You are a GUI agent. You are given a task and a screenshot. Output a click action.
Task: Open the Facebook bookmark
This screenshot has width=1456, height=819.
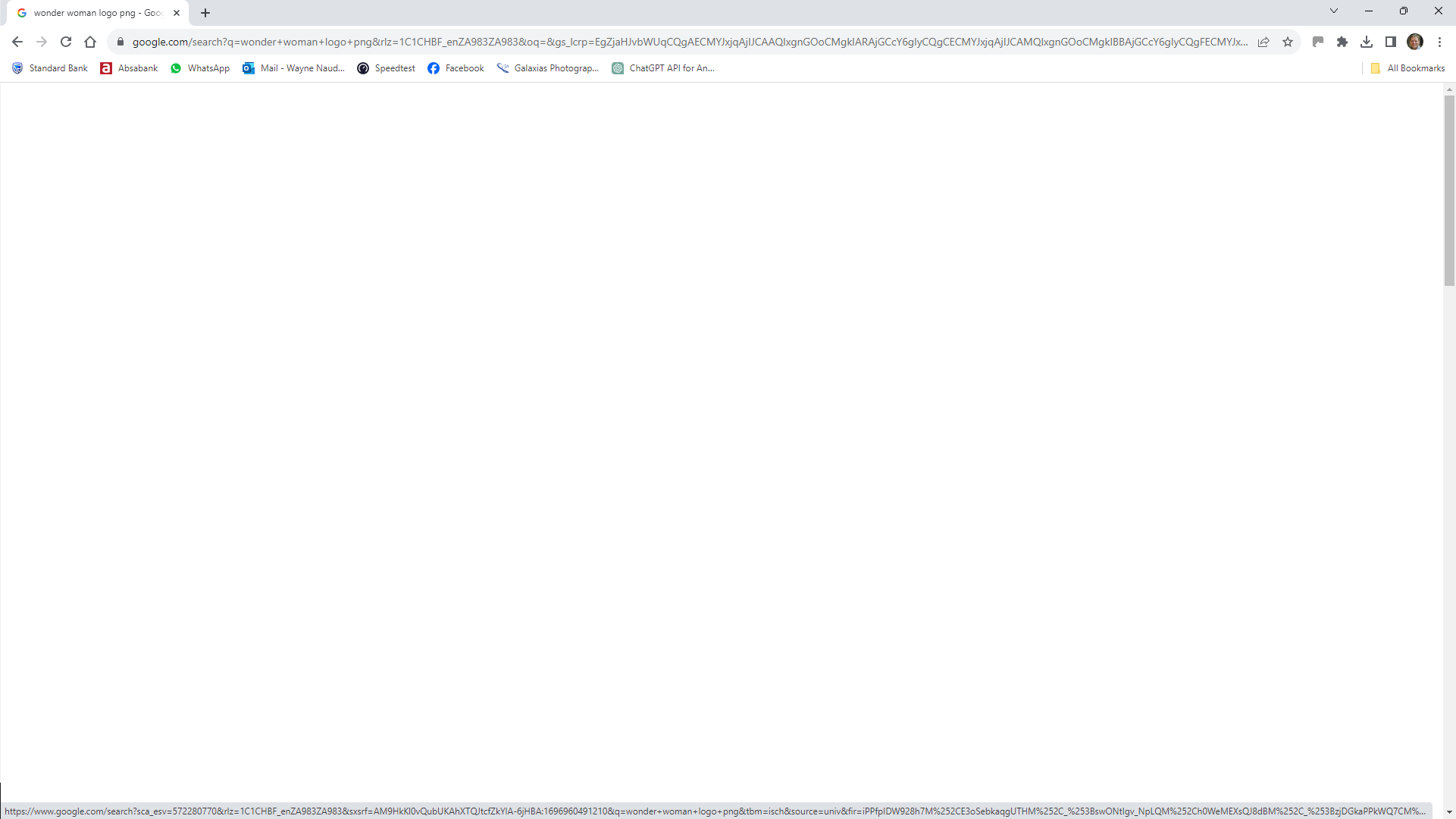456,67
